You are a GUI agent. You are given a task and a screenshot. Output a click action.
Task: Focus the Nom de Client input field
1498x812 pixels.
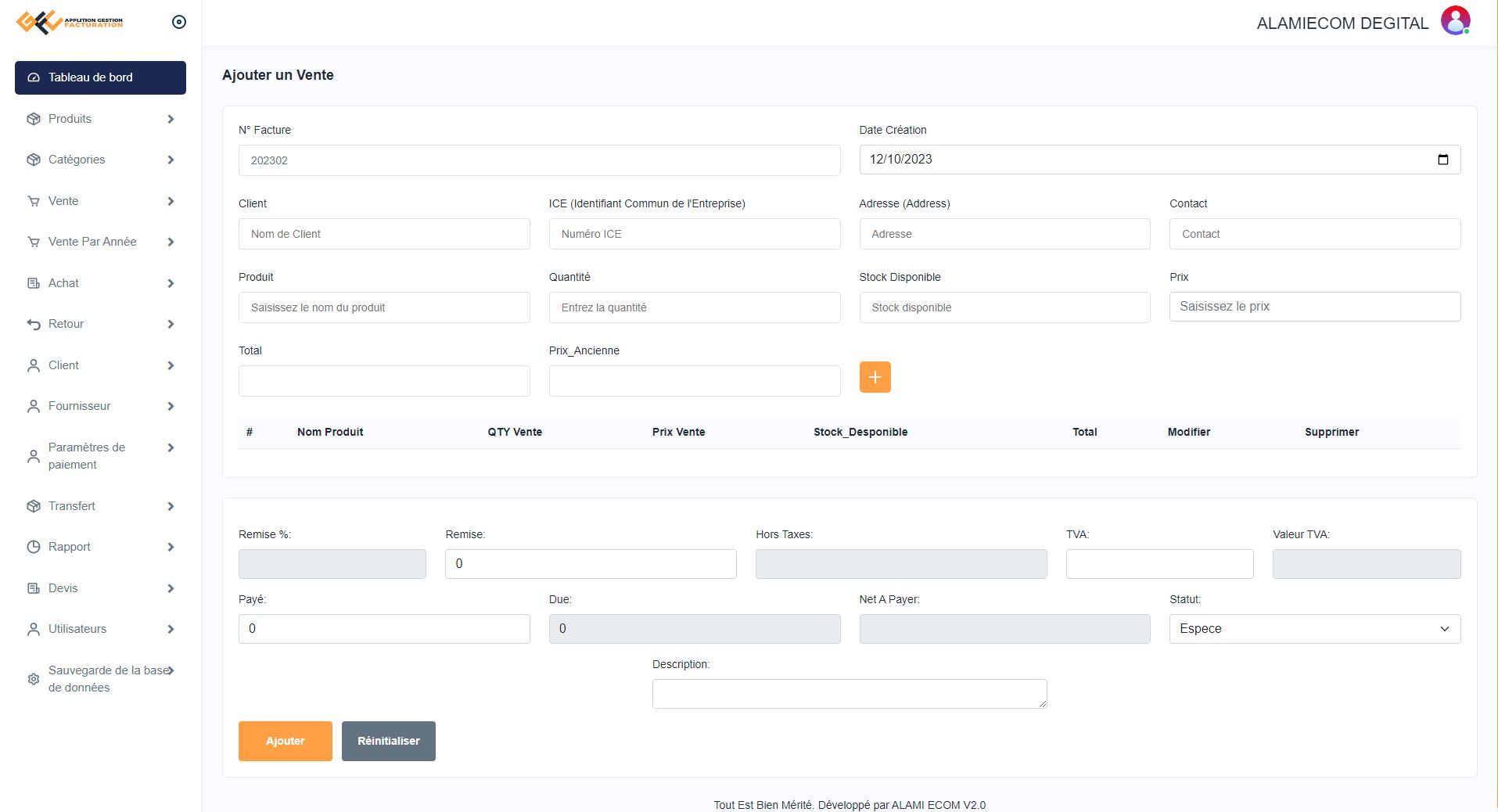pos(383,234)
